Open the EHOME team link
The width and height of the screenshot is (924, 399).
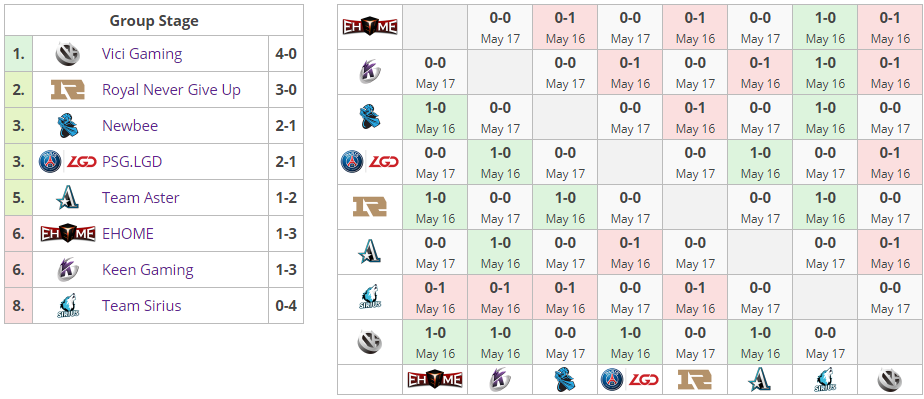128,234
